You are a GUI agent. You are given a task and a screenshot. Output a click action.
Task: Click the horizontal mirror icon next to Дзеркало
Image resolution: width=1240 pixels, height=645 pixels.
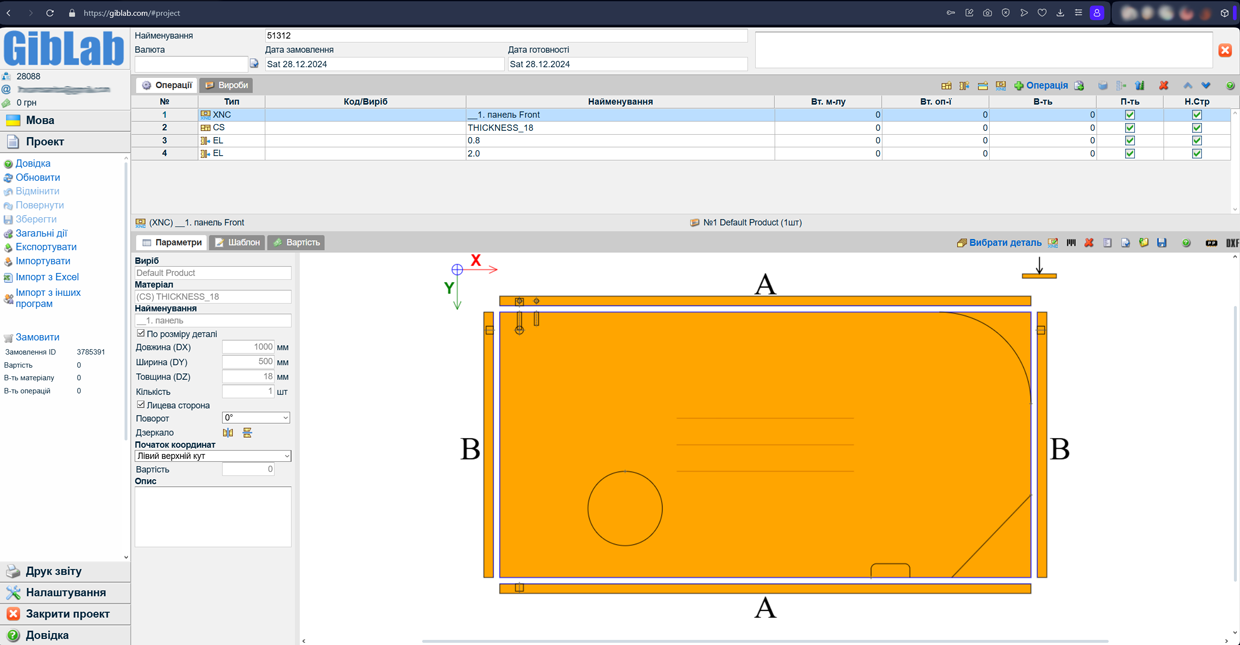click(228, 433)
